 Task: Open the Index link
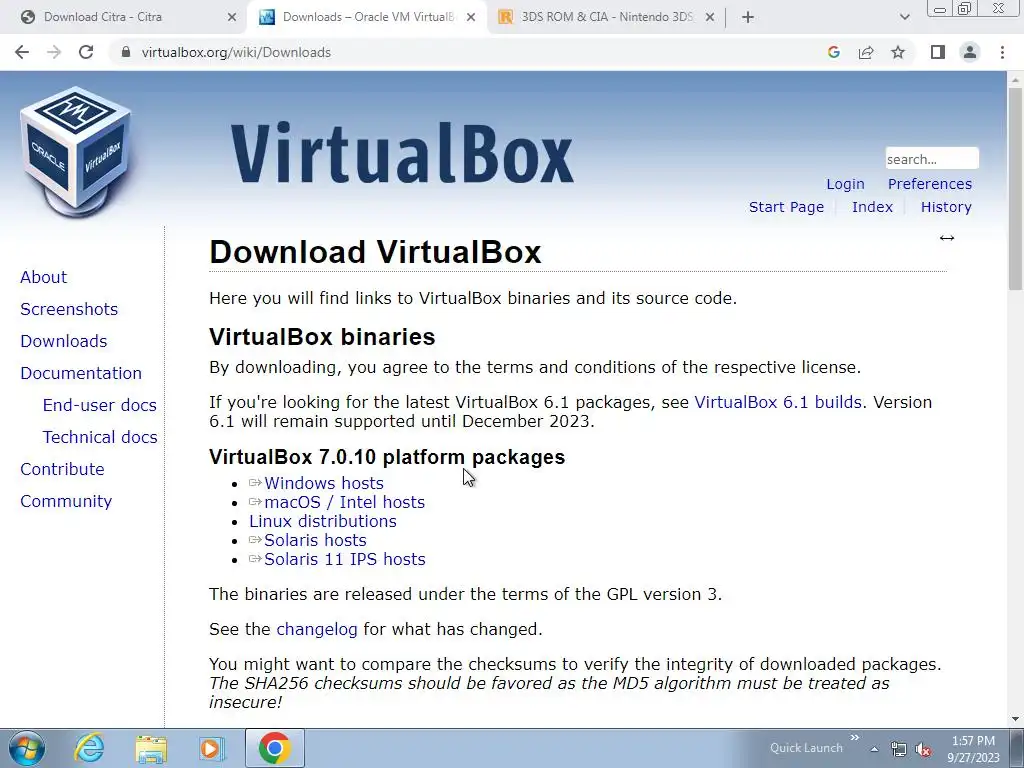[x=872, y=207]
